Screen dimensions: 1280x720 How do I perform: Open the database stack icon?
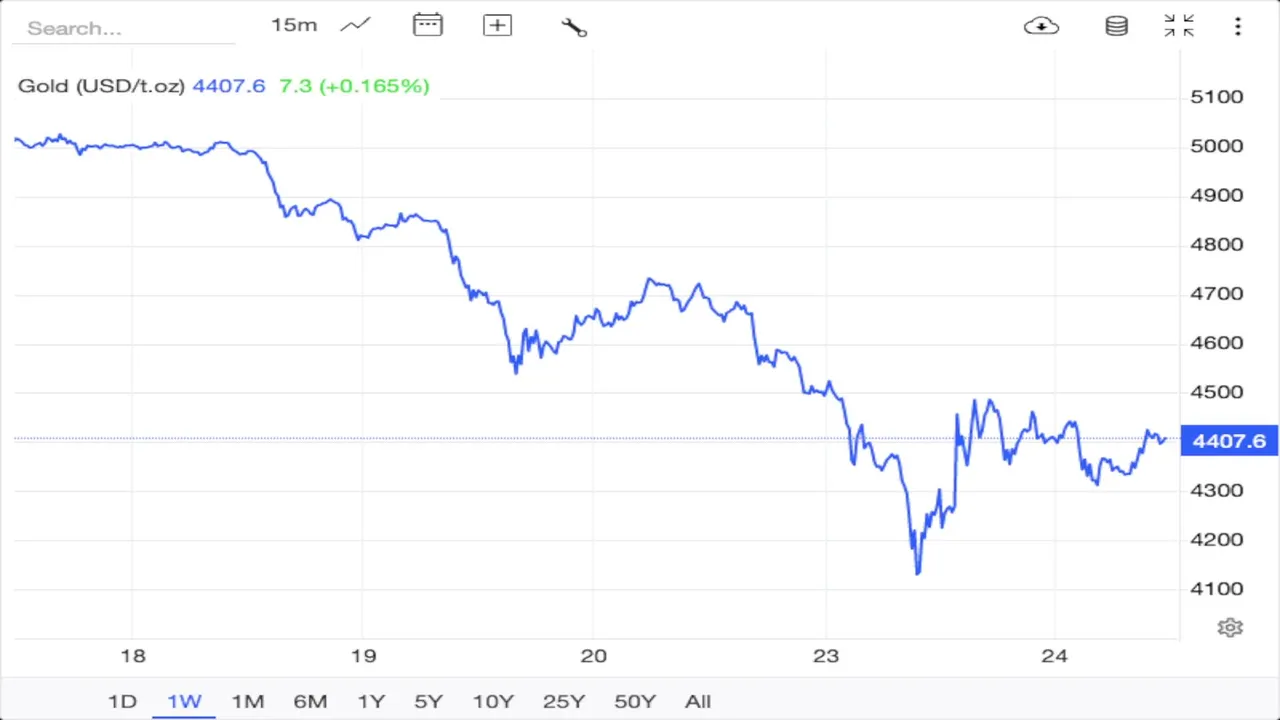click(1116, 26)
